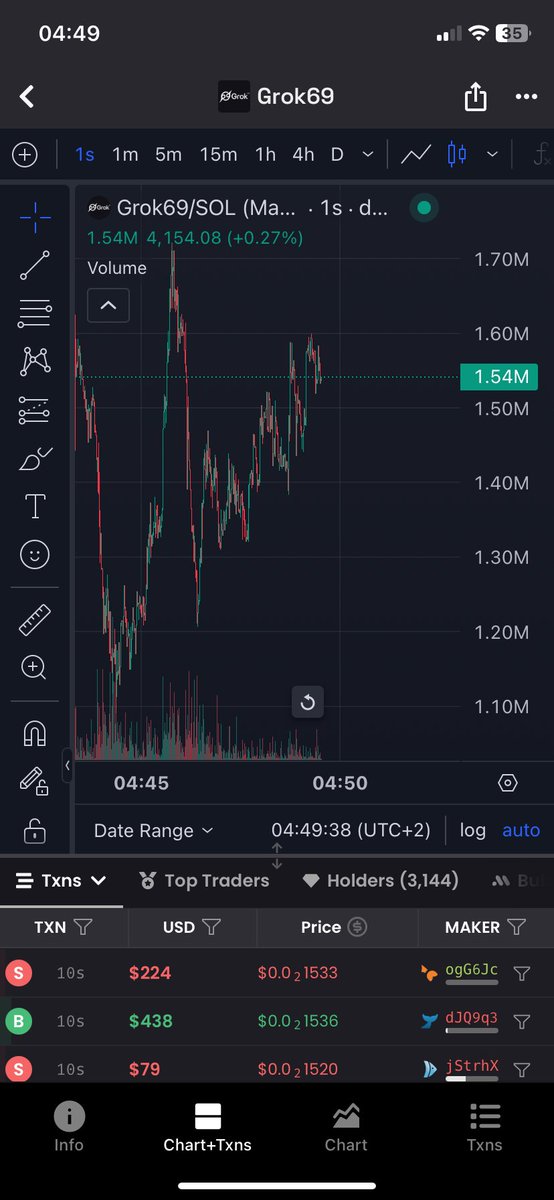554x1200 pixels.
Task: Filter by MAKER column funnel
Action: coord(516,928)
